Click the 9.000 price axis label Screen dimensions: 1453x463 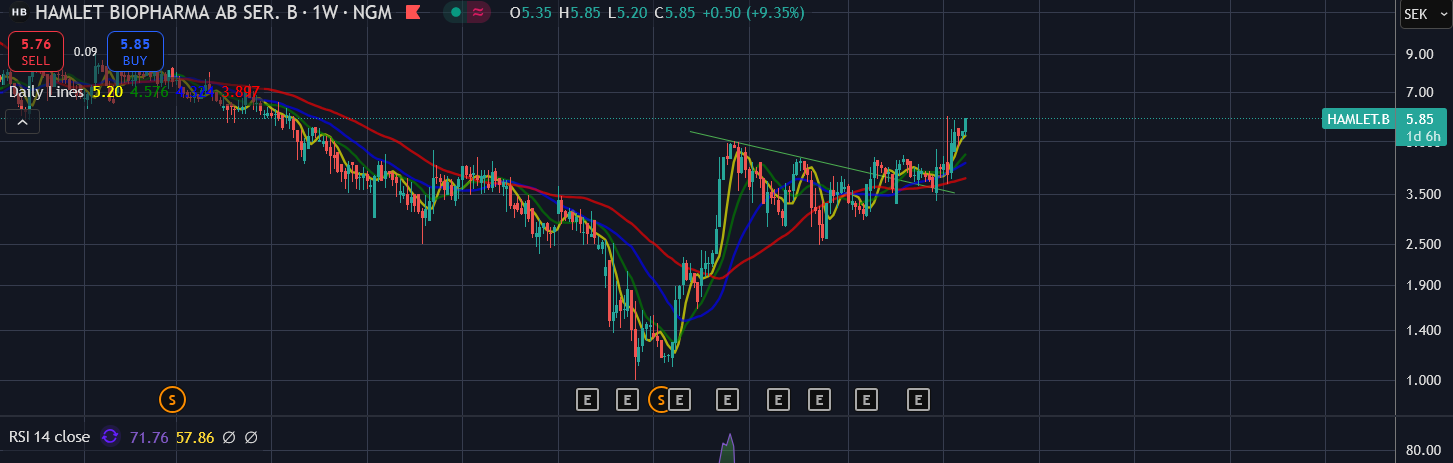pyautogui.click(x=1420, y=53)
